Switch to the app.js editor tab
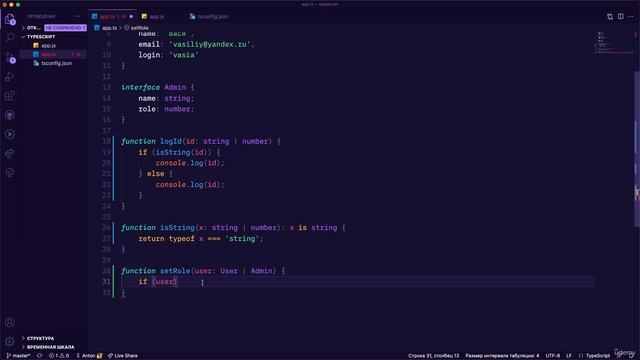Viewport: 640px width, 360px height. click(156, 17)
